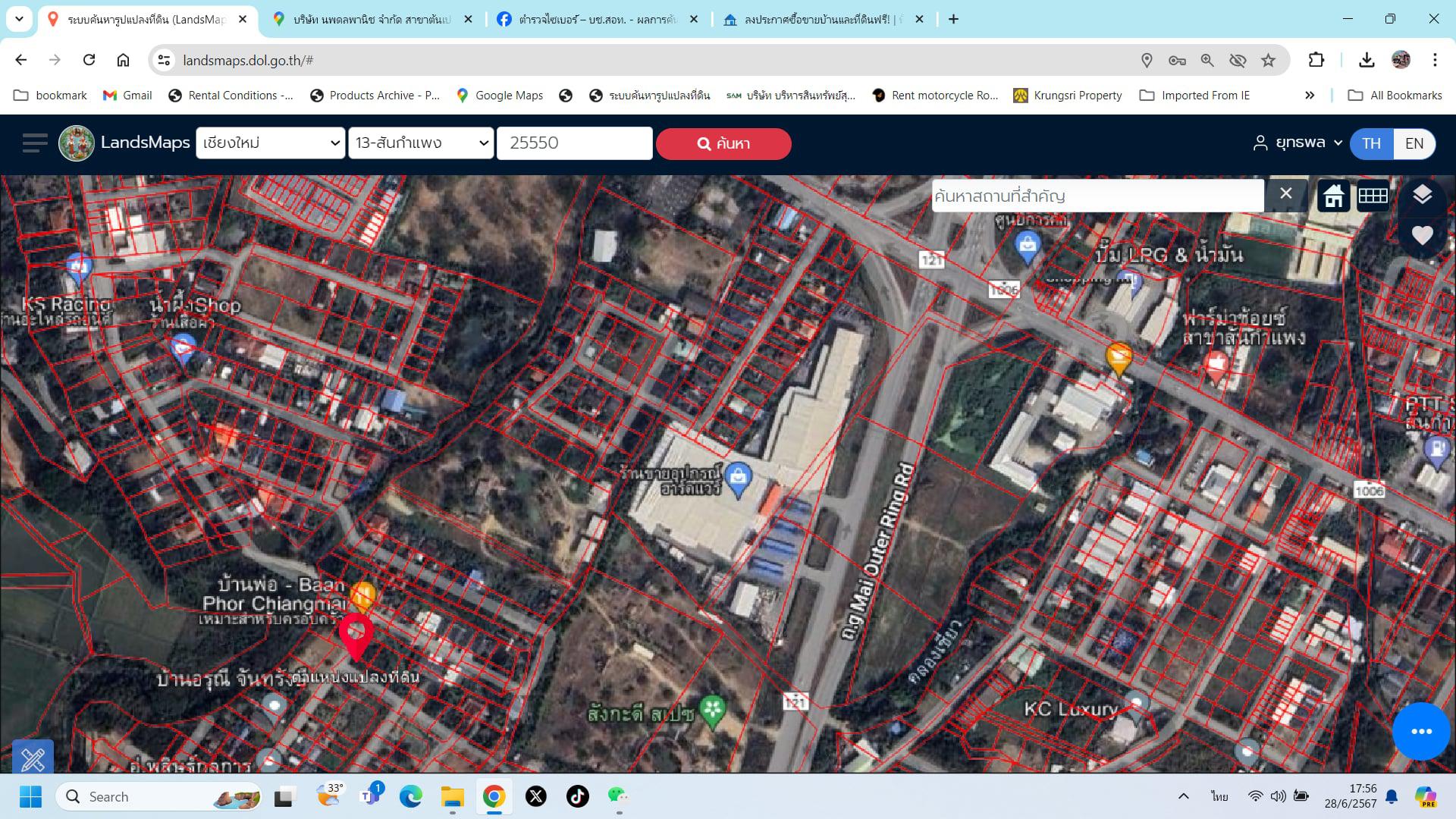Open File Explorer from the taskbar
This screenshot has width=1456, height=819.
pos(453,796)
